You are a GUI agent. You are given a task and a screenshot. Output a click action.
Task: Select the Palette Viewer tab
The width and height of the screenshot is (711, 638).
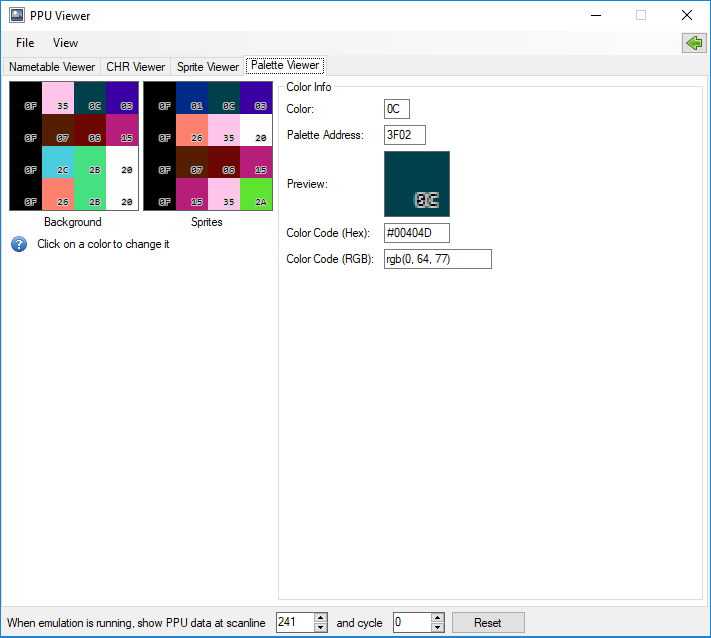tap(285, 65)
